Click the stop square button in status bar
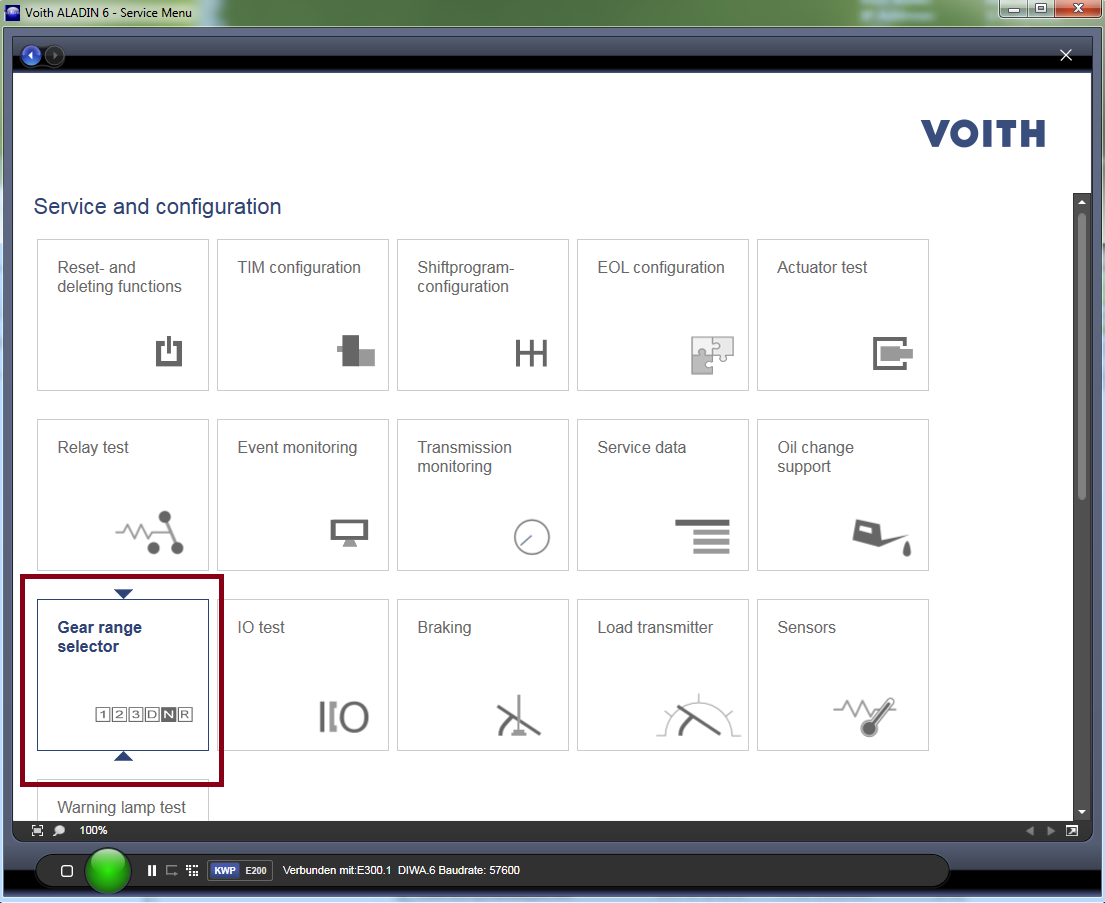 pyautogui.click(x=67, y=871)
